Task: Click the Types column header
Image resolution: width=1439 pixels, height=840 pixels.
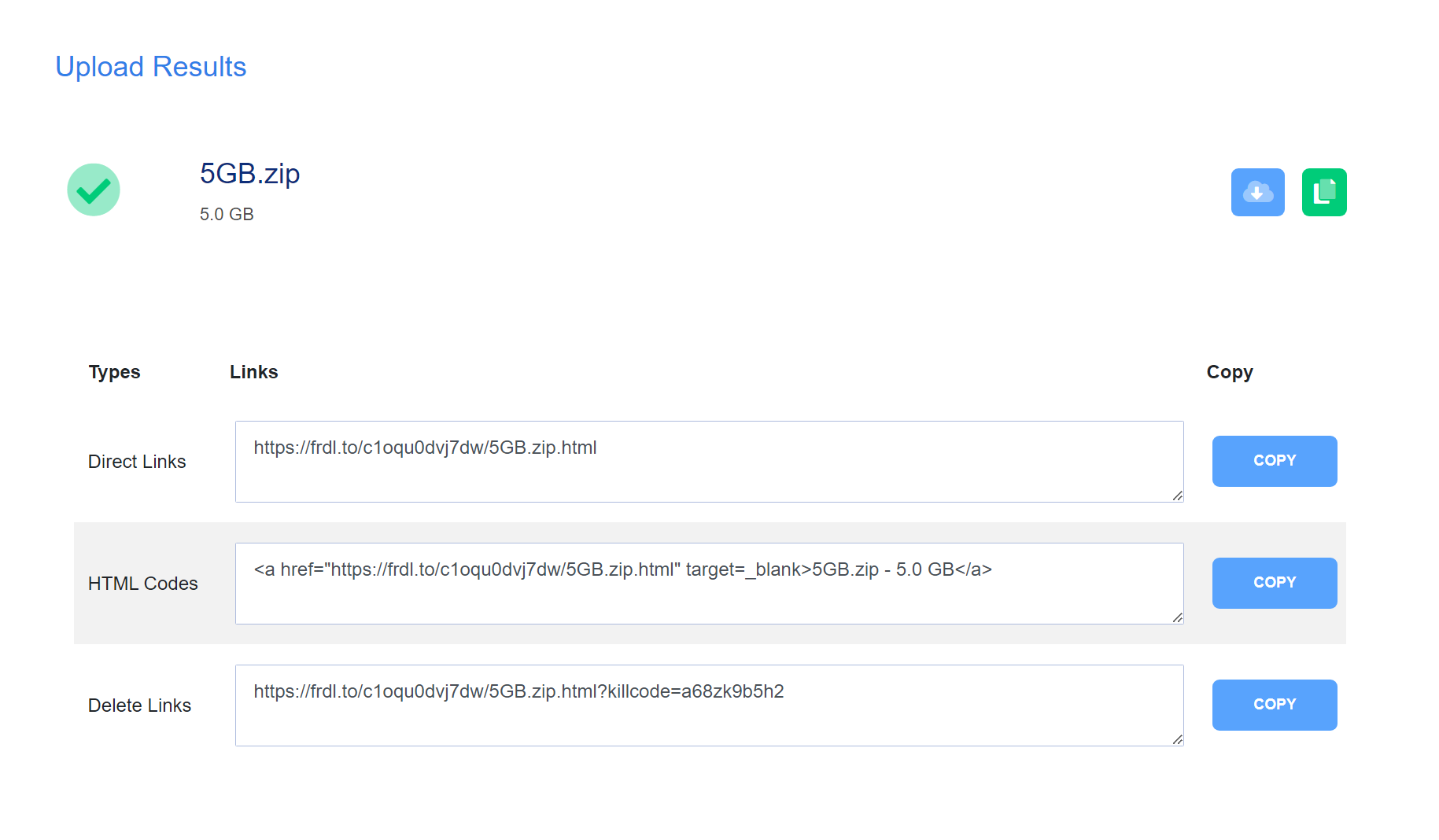Action: [x=114, y=372]
